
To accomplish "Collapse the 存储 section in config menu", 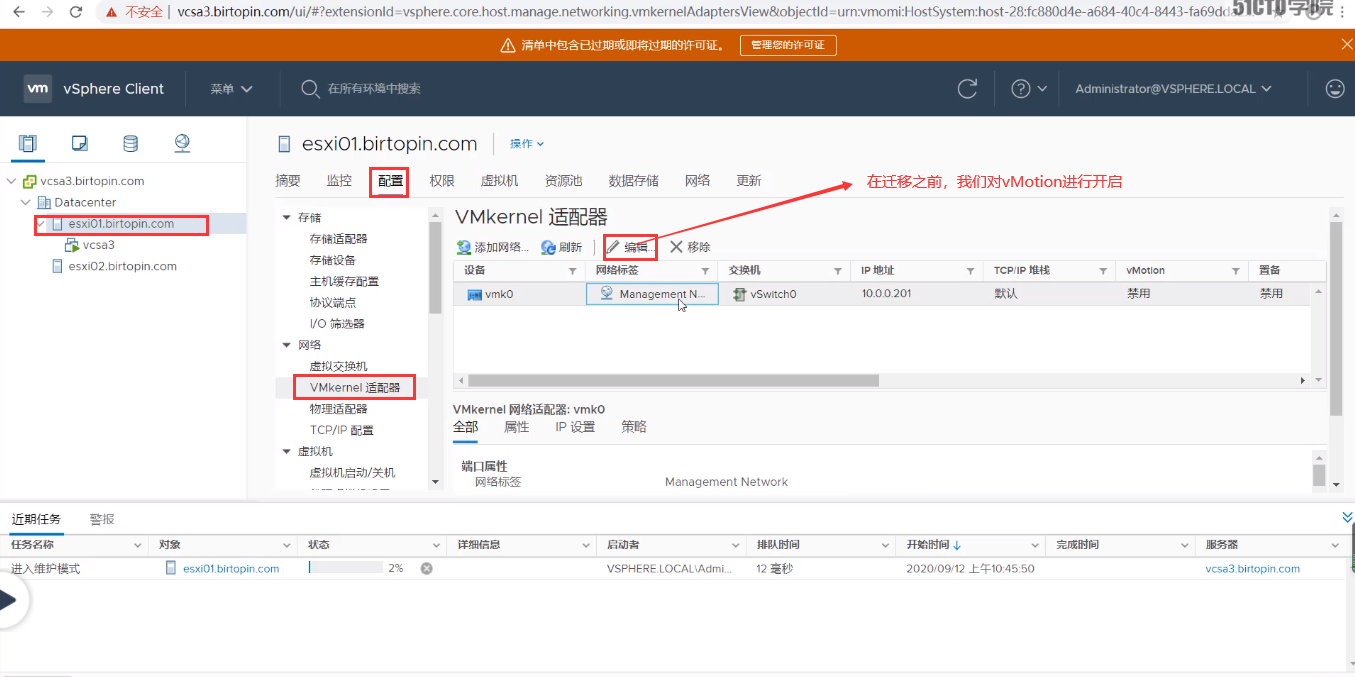I will pos(287,217).
